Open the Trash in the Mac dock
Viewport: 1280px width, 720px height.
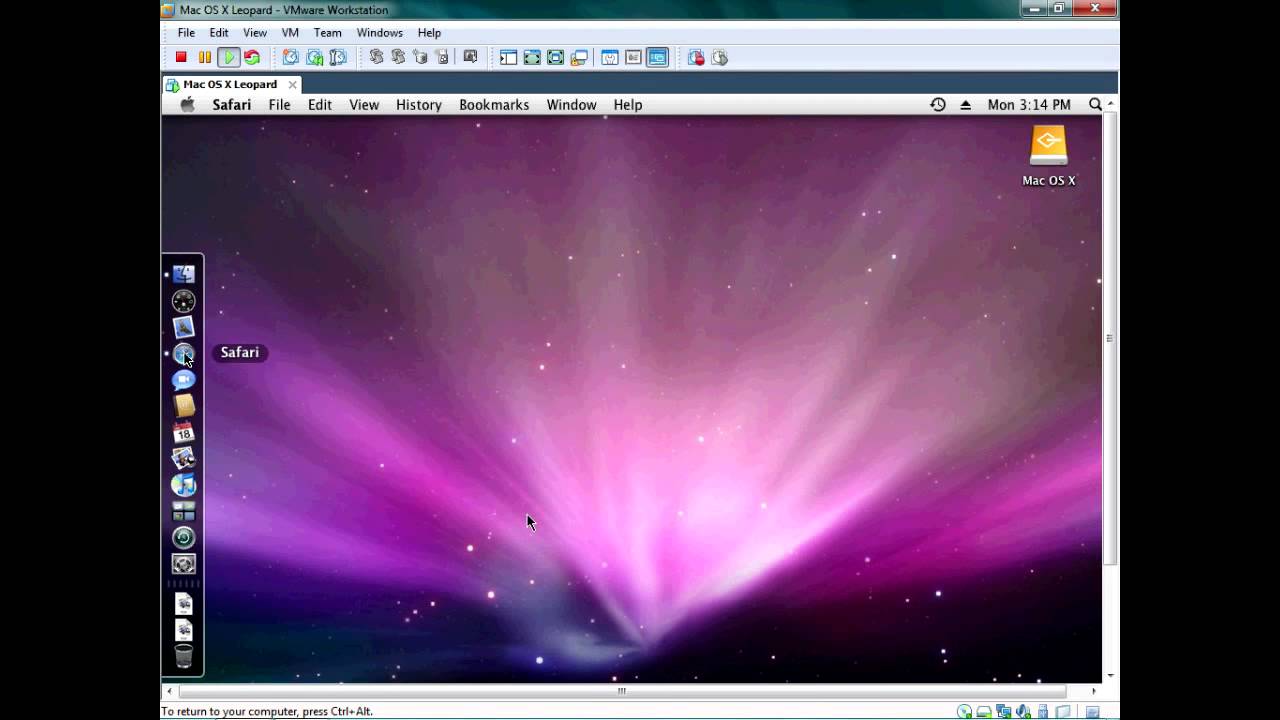pyautogui.click(x=183, y=656)
